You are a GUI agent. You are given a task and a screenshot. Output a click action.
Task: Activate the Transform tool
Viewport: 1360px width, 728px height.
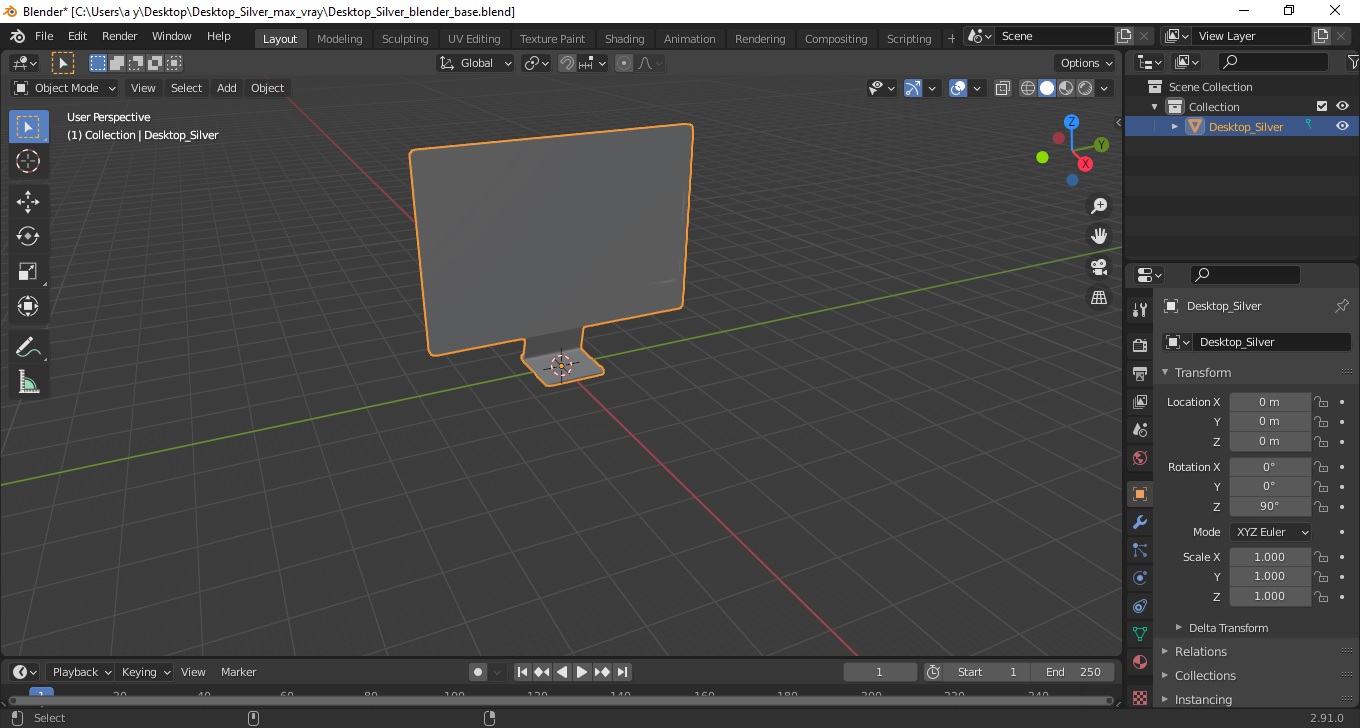pyautogui.click(x=28, y=307)
